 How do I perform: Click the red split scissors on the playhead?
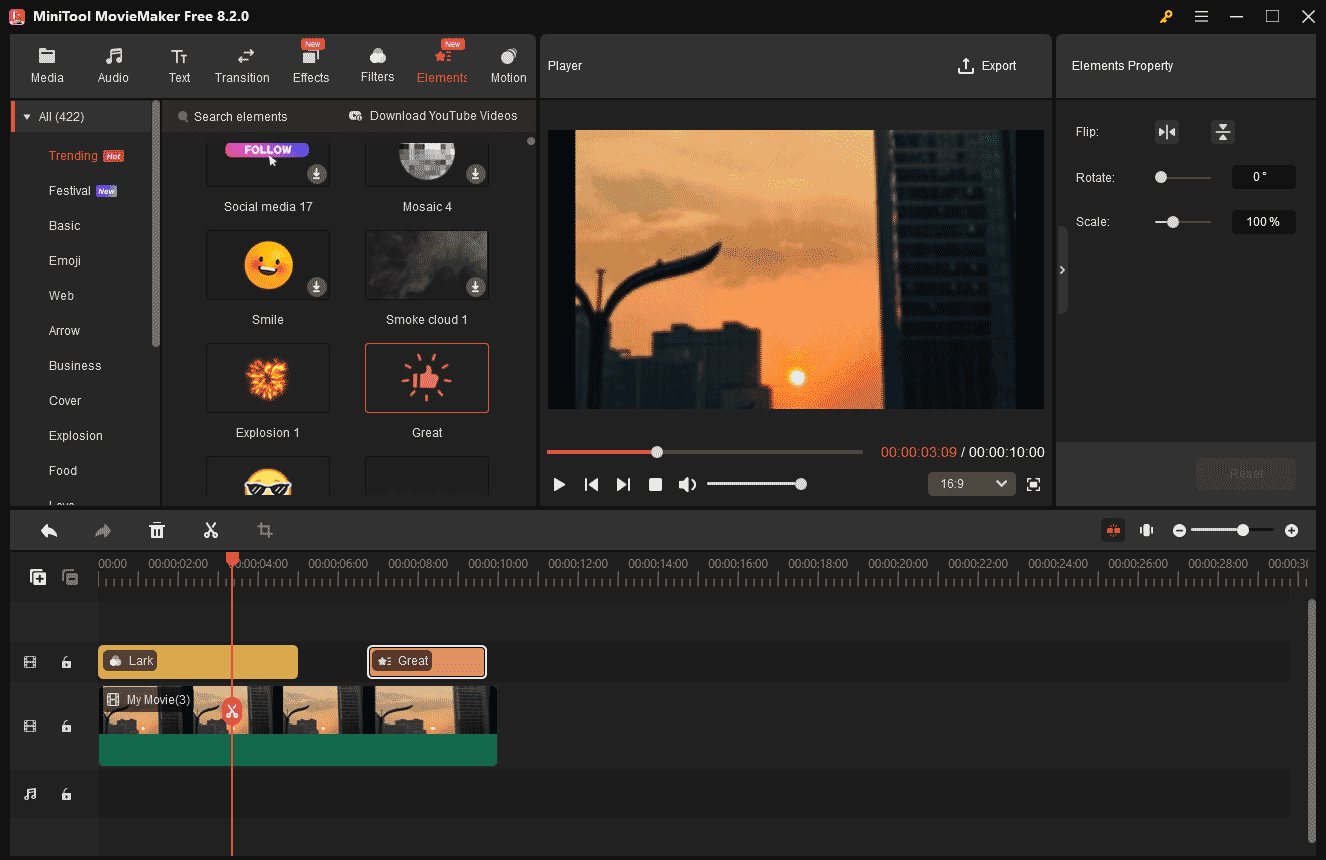click(232, 711)
